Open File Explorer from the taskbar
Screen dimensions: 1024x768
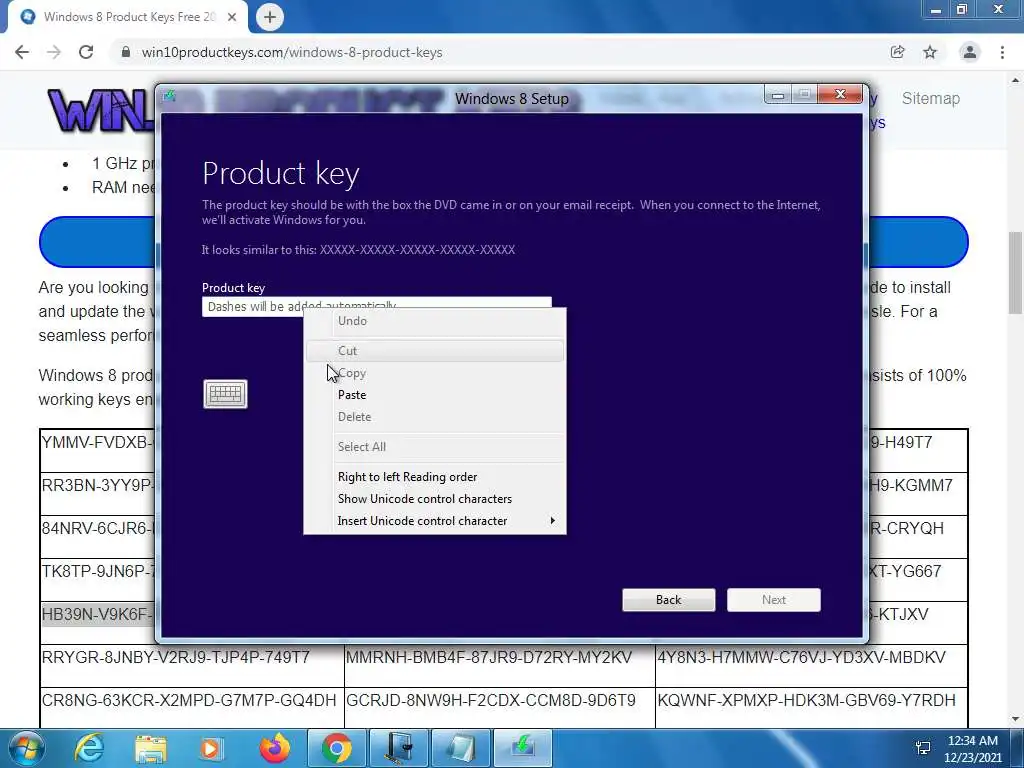tap(151, 748)
